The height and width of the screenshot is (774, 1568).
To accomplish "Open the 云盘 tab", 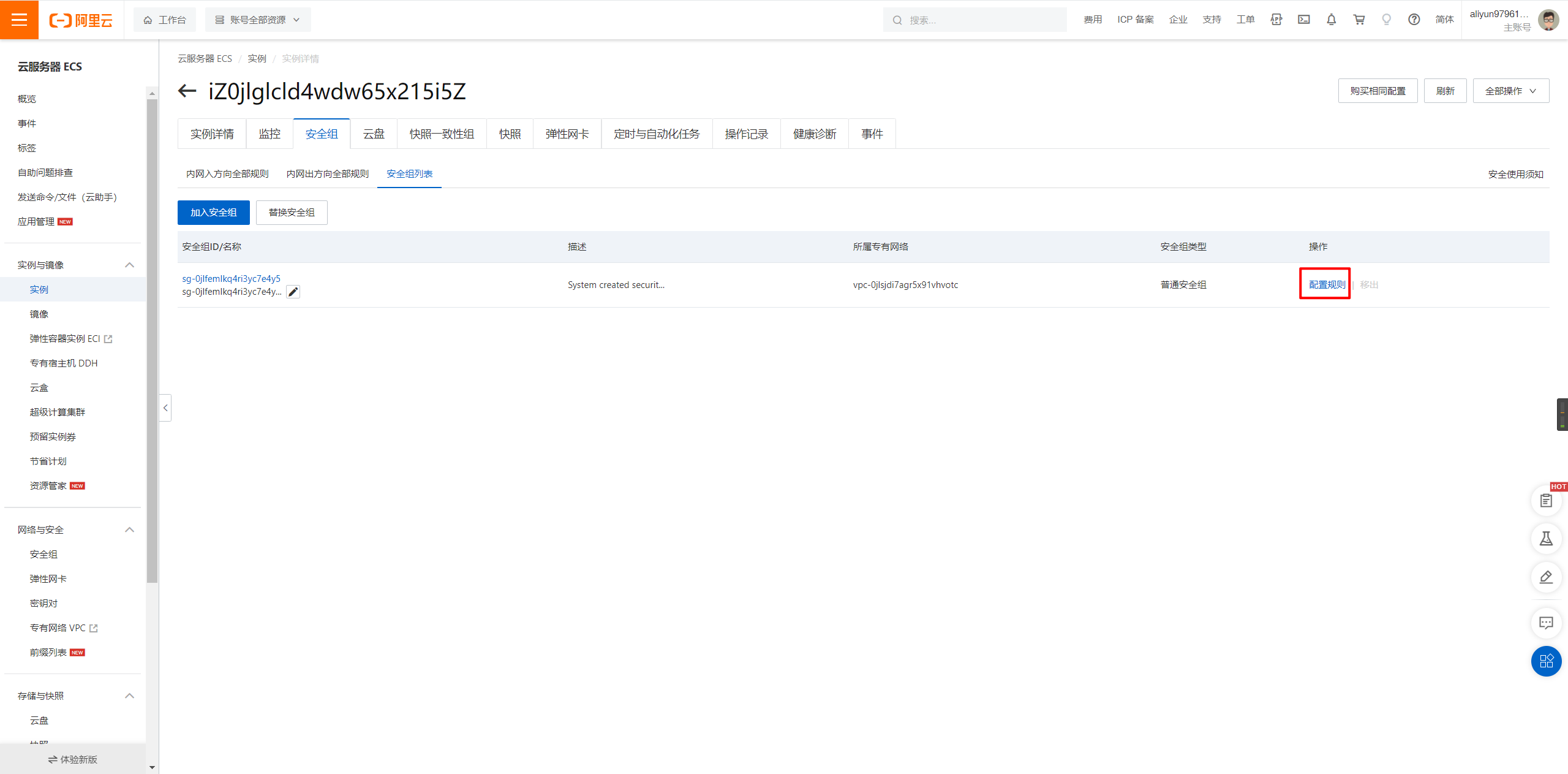I will click(374, 134).
